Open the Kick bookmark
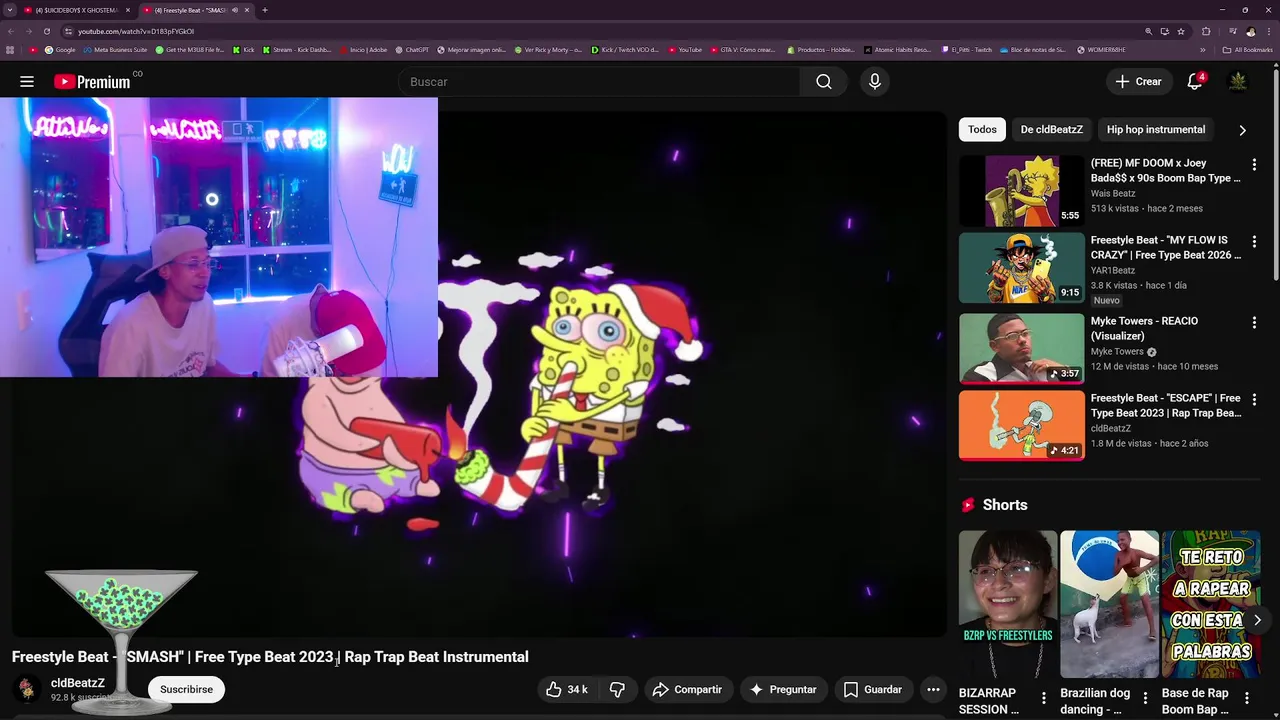 [244, 49]
